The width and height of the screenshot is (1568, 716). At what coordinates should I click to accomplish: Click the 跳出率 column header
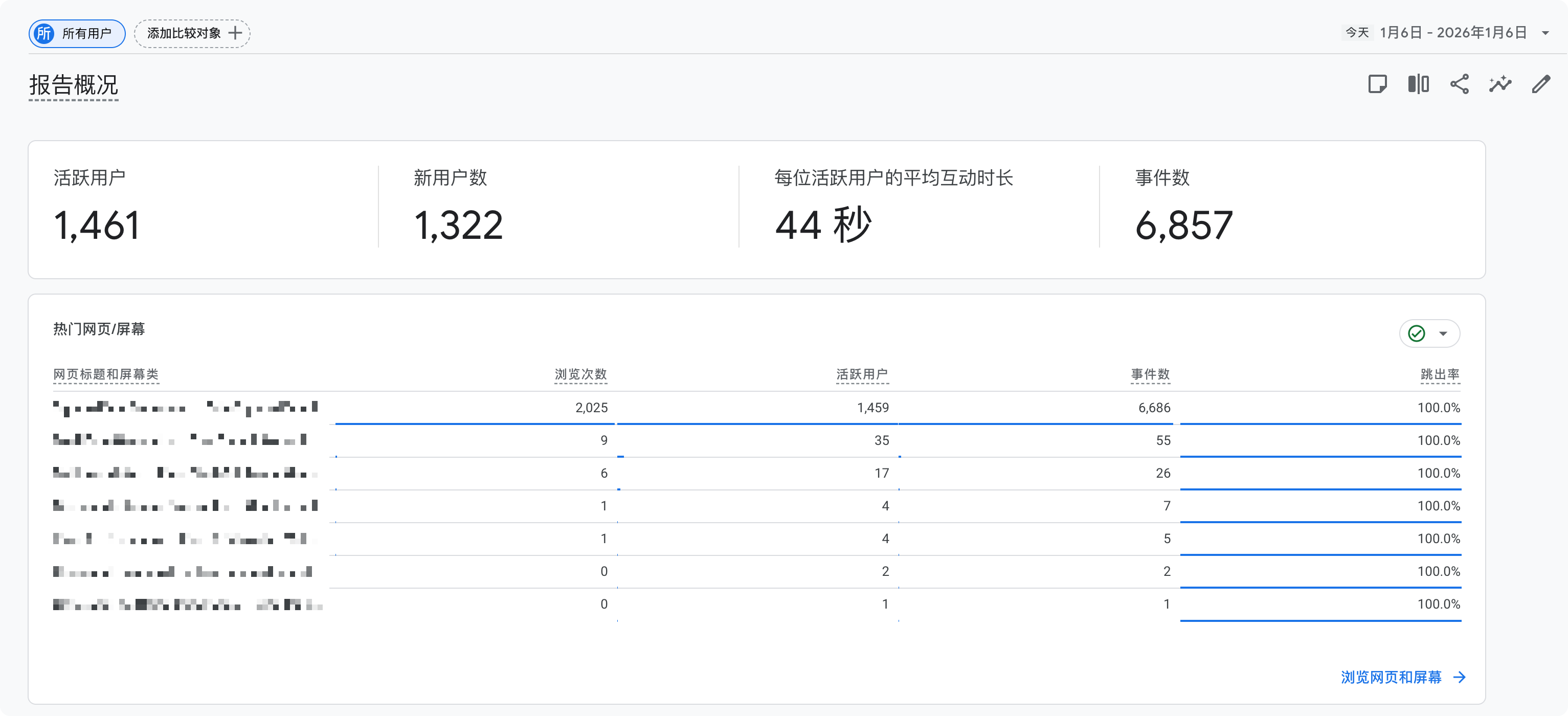(x=1440, y=374)
